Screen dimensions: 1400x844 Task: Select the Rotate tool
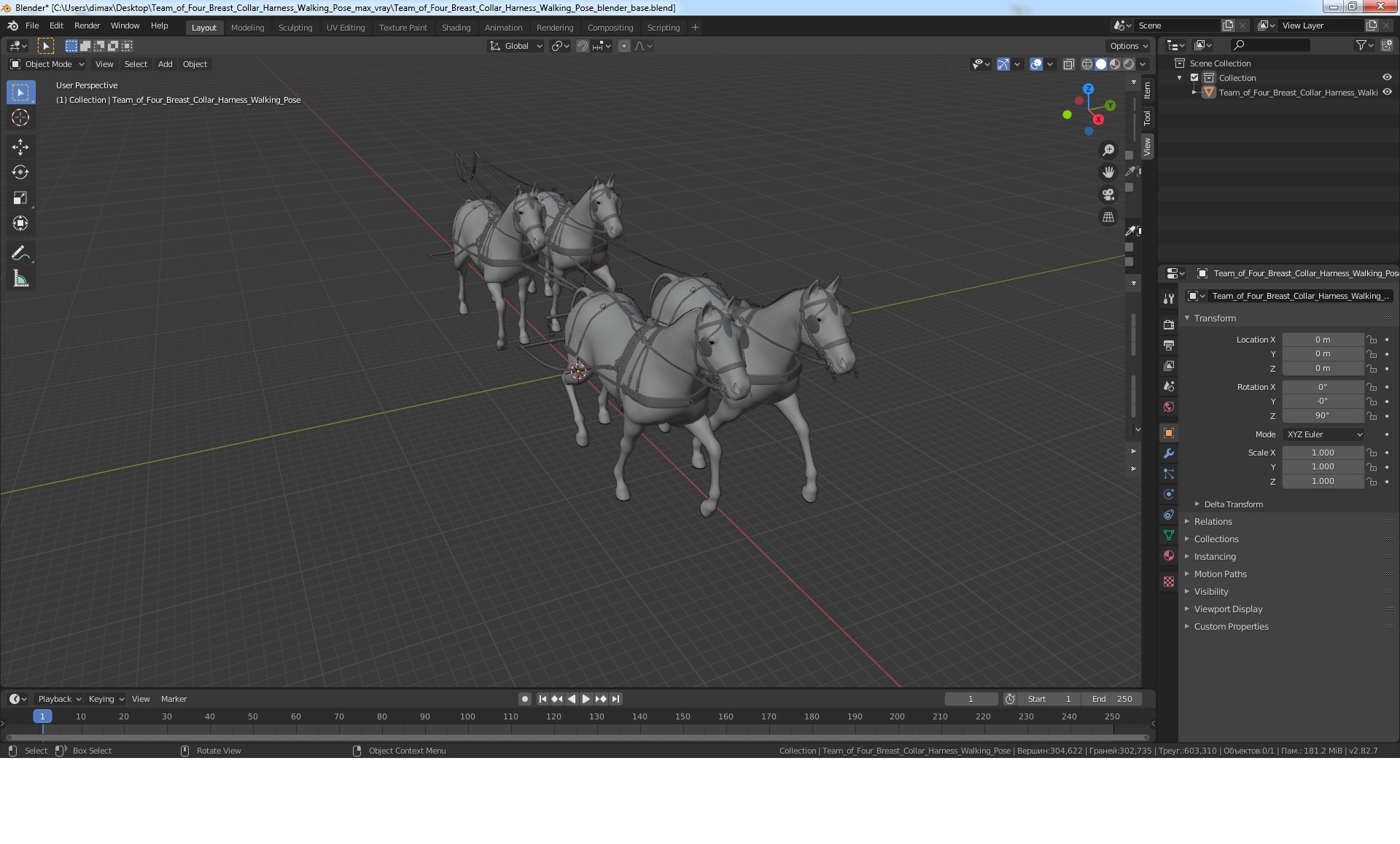[x=20, y=173]
